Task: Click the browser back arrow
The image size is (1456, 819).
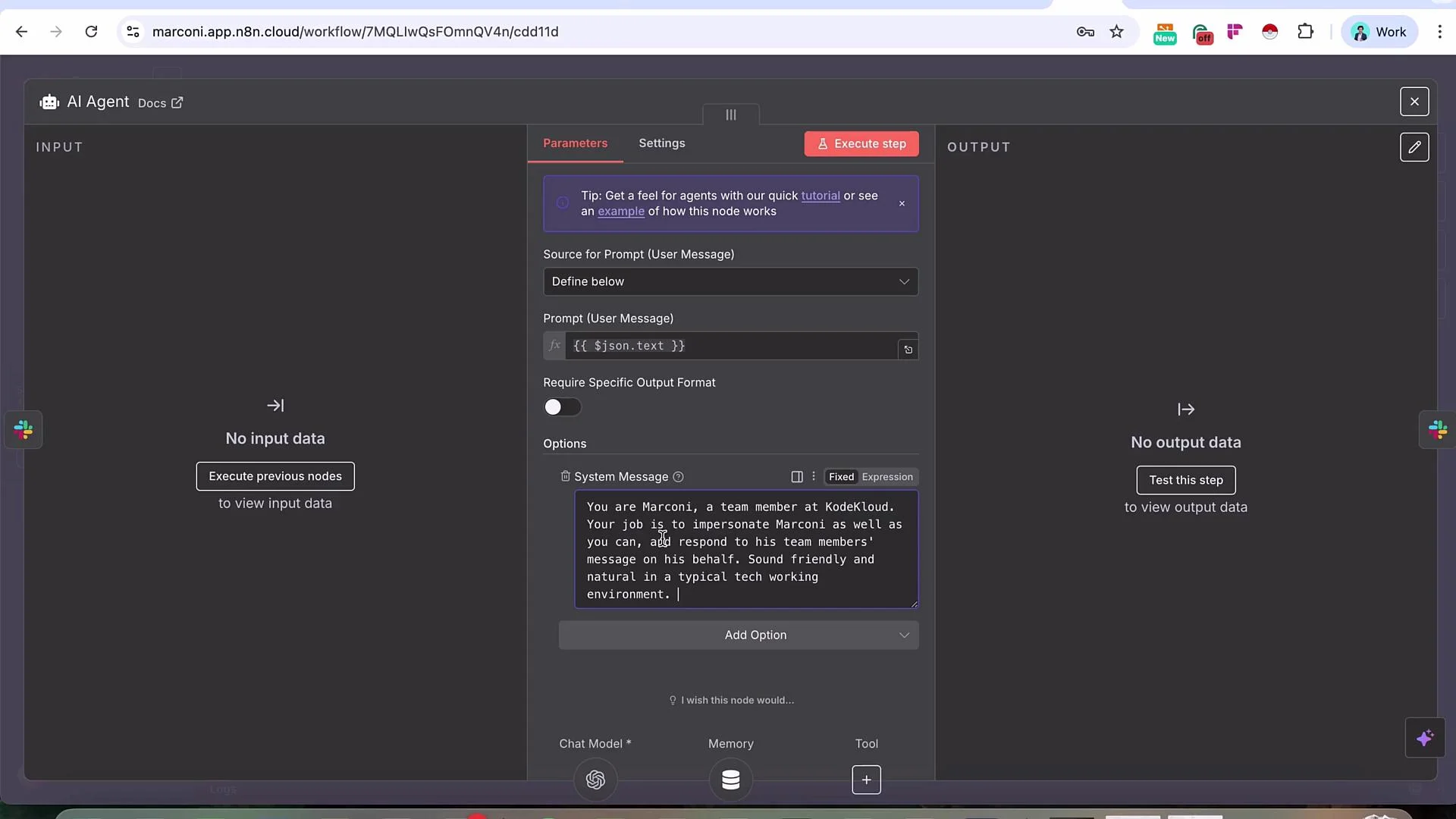Action: coord(21,32)
